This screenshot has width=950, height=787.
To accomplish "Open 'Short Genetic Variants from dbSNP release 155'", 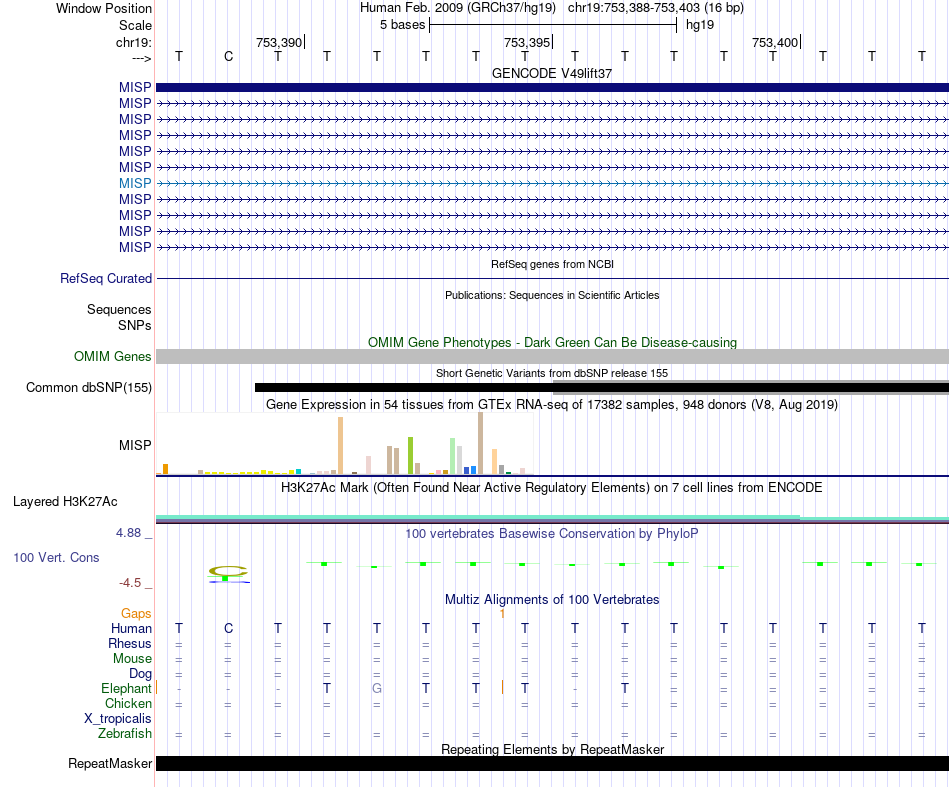I will pos(552,373).
